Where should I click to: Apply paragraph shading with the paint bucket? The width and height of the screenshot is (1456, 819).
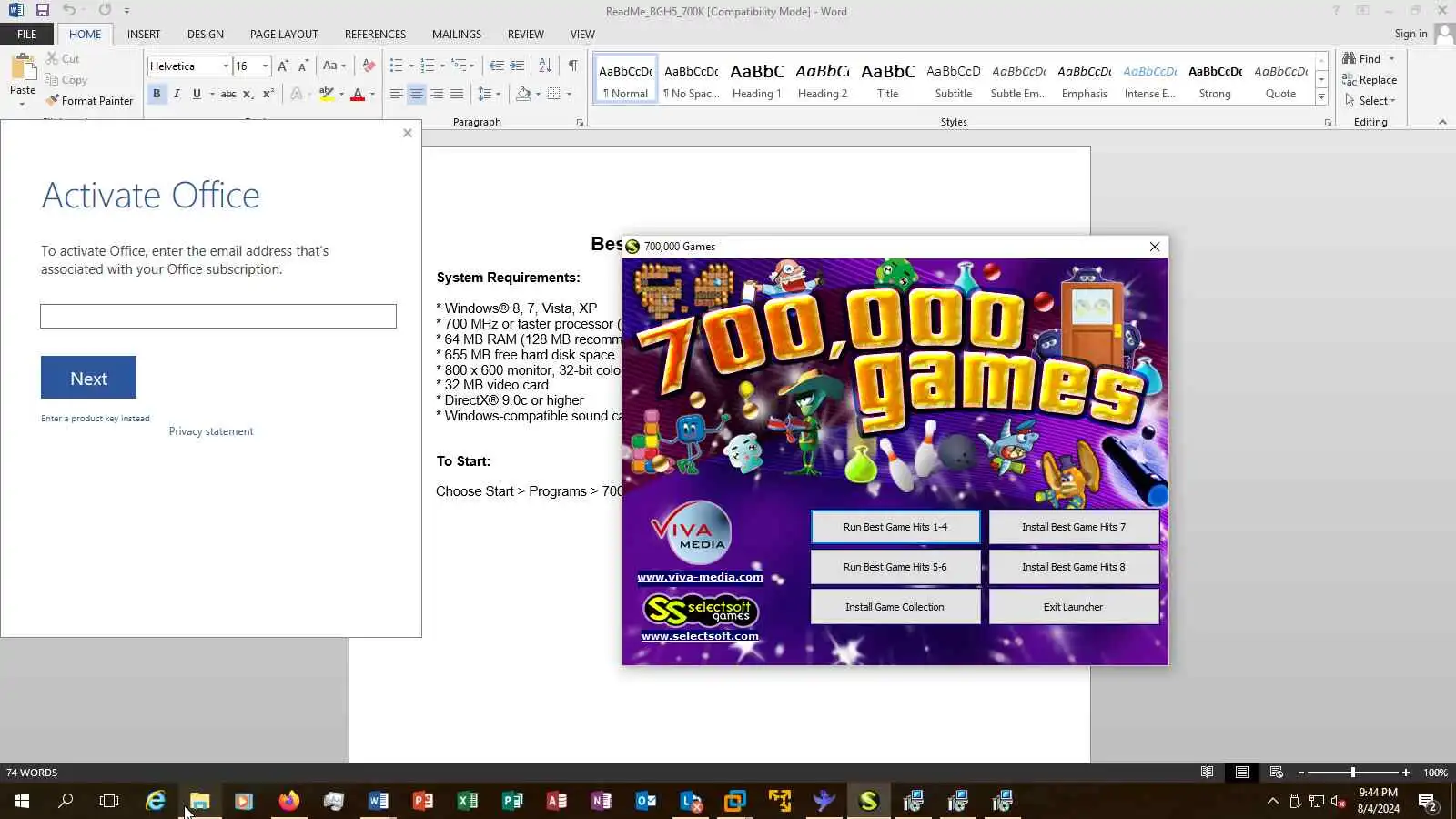(523, 94)
